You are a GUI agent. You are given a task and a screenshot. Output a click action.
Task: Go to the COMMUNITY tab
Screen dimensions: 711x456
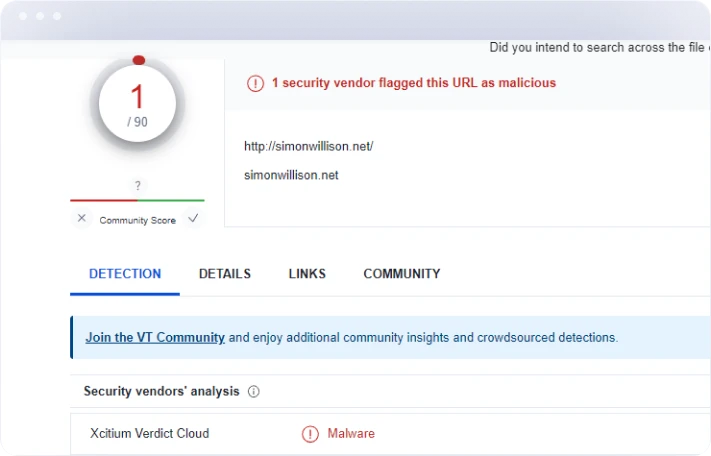401,274
